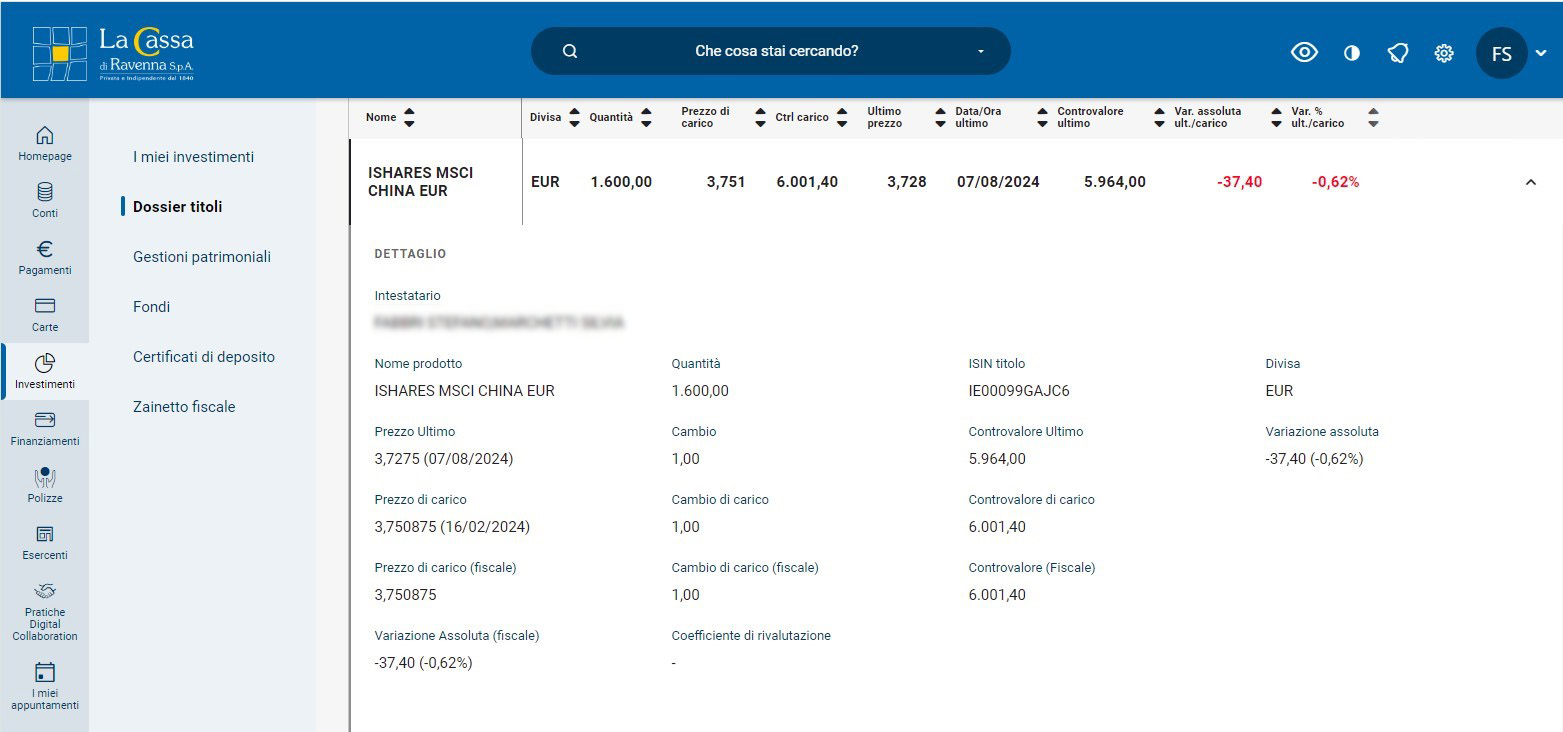
Task: Sort the table by Nome
Action: pyautogui.click(x=408, y=118)
